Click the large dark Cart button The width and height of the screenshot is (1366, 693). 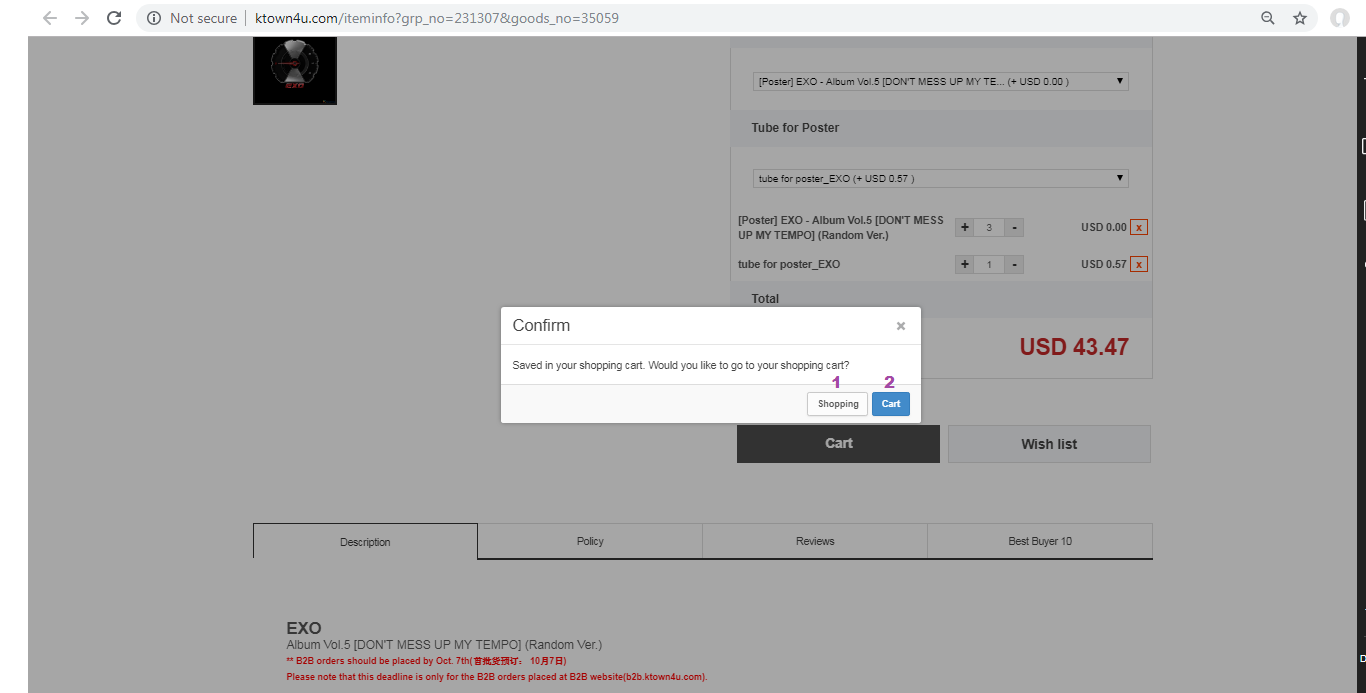tap(838, 444)
